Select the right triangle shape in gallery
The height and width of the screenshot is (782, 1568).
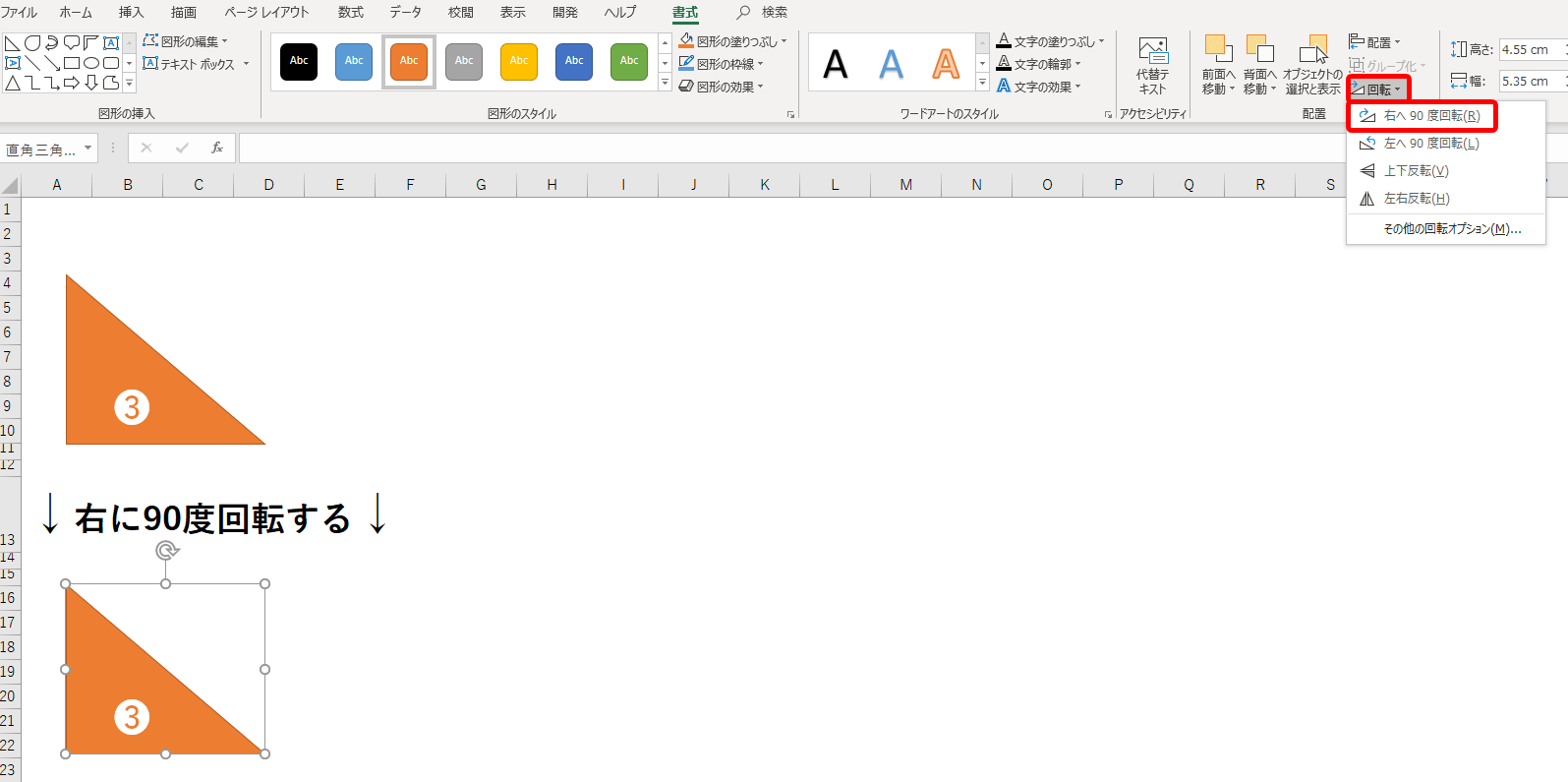(x=13, y=43)
